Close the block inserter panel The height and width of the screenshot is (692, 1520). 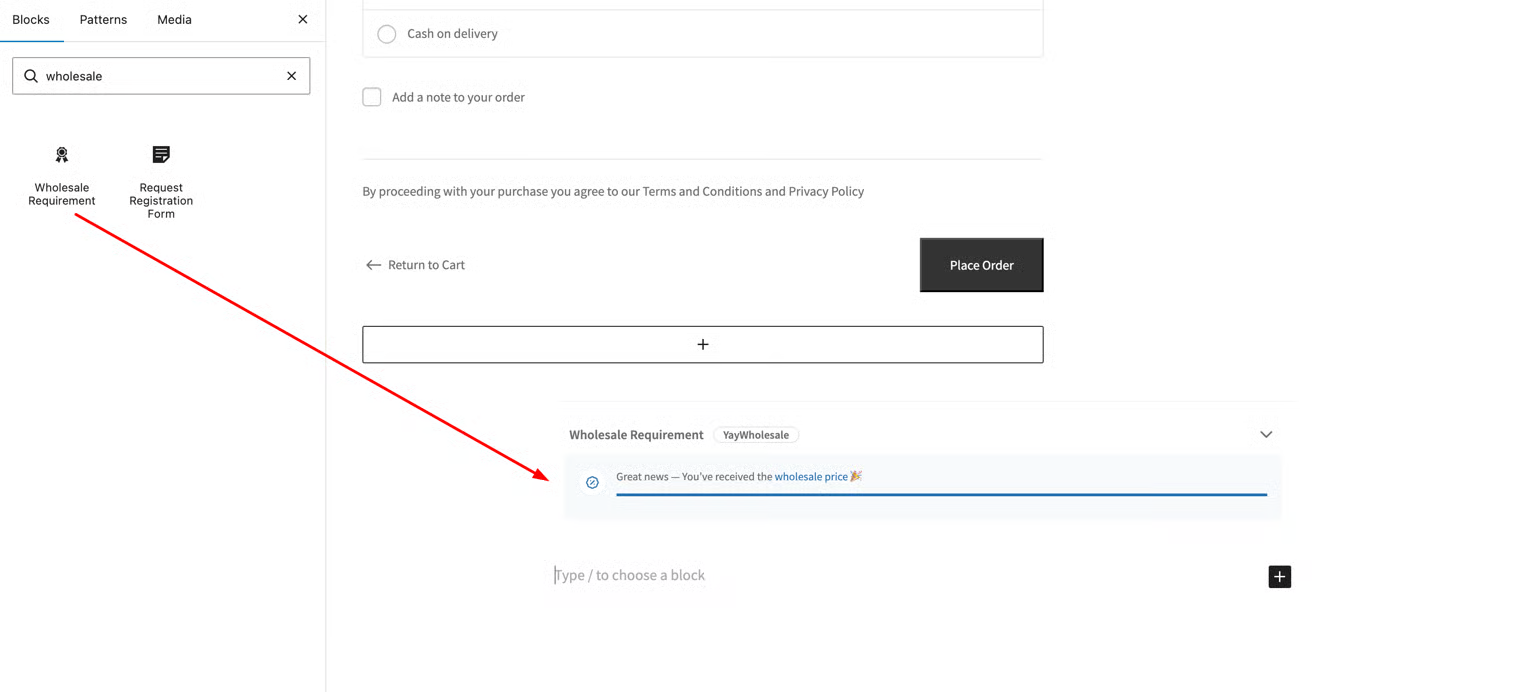pos(303,20)
